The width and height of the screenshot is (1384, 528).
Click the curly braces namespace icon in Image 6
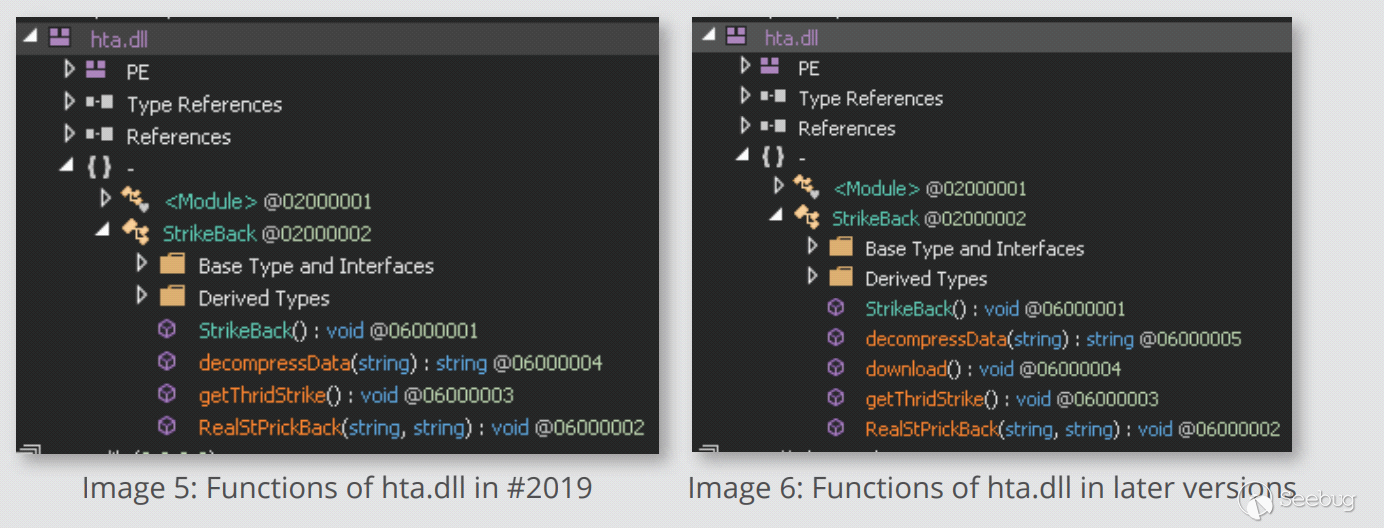(x=773, y=157)
